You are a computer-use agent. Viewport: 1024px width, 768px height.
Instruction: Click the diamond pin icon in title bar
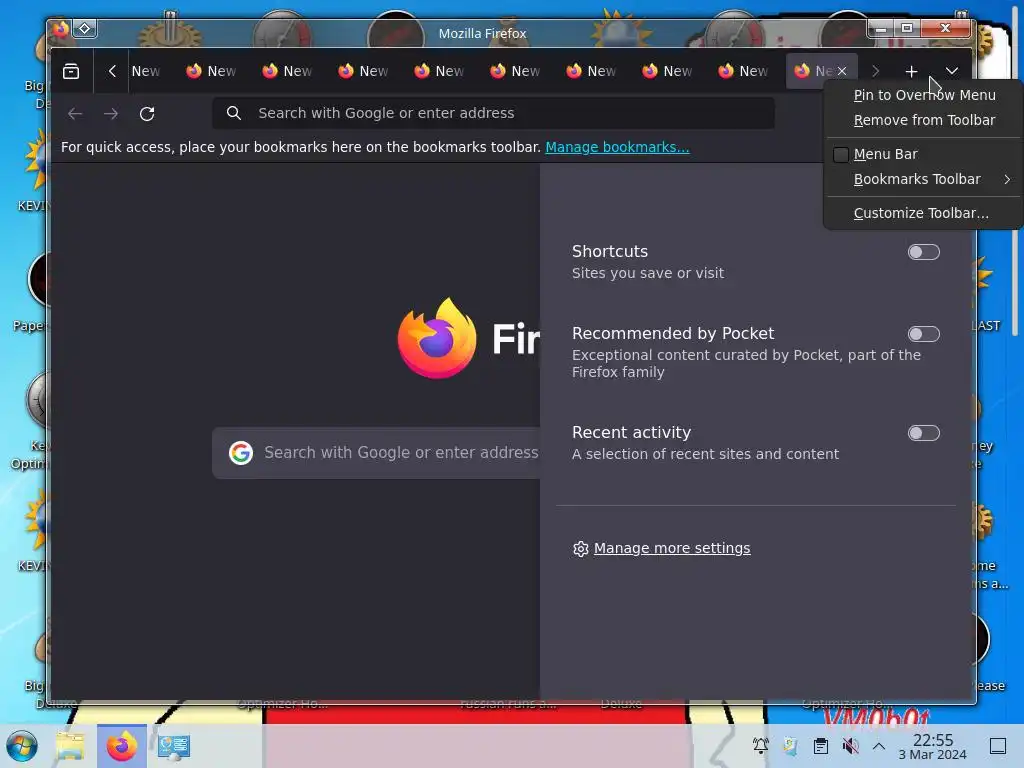[84, 29]
